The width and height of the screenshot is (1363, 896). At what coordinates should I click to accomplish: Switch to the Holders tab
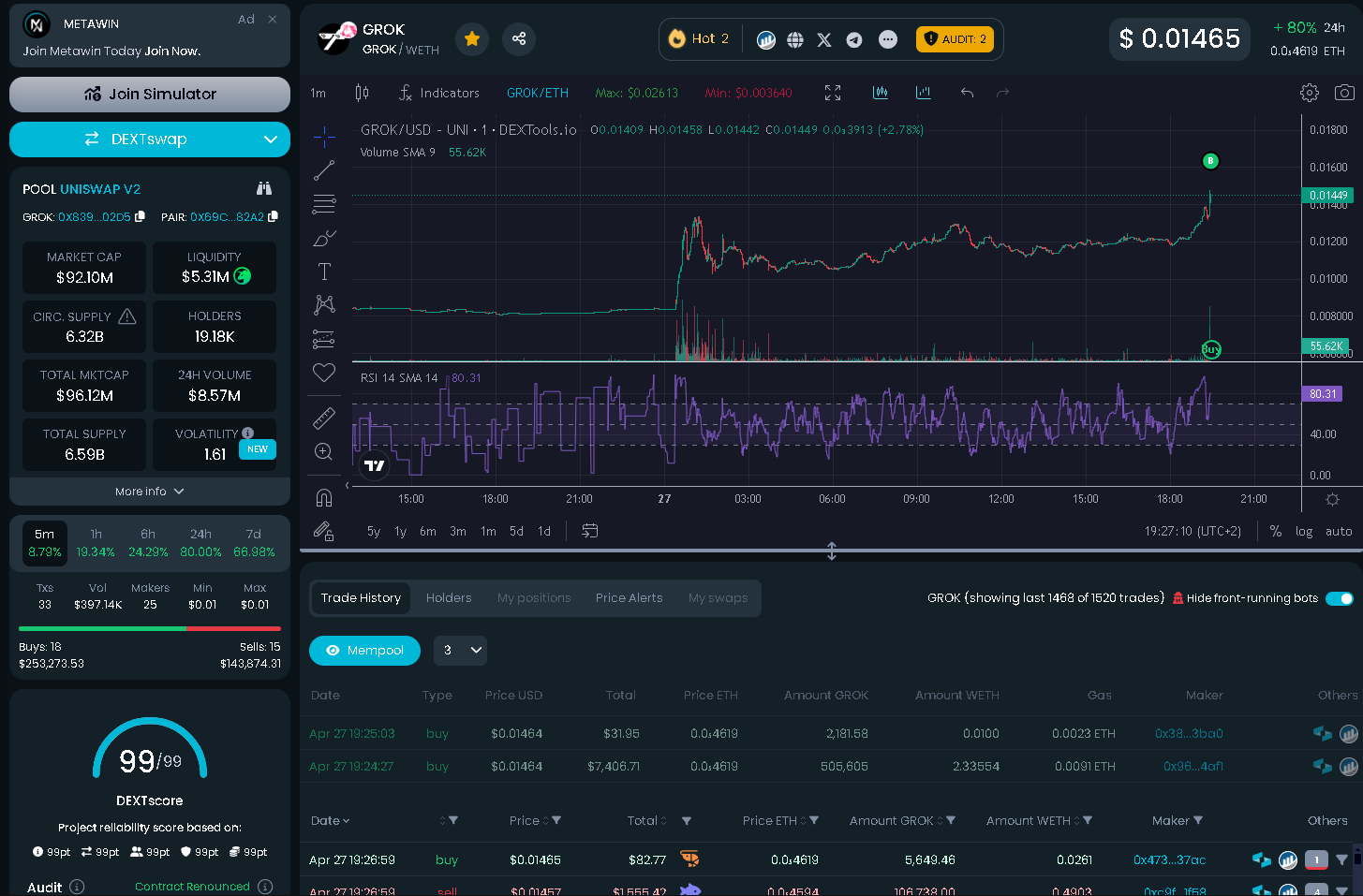click(449, 597)
